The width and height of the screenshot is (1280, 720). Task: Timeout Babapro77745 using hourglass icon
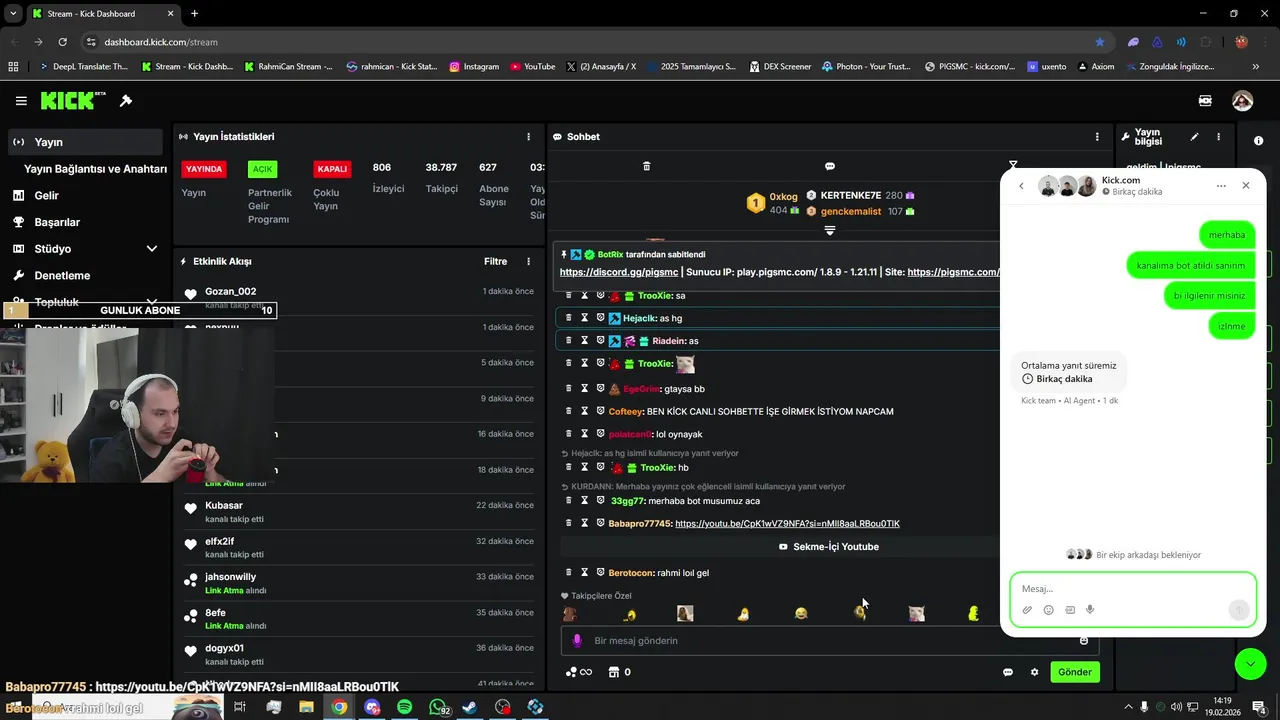point(585,523)
